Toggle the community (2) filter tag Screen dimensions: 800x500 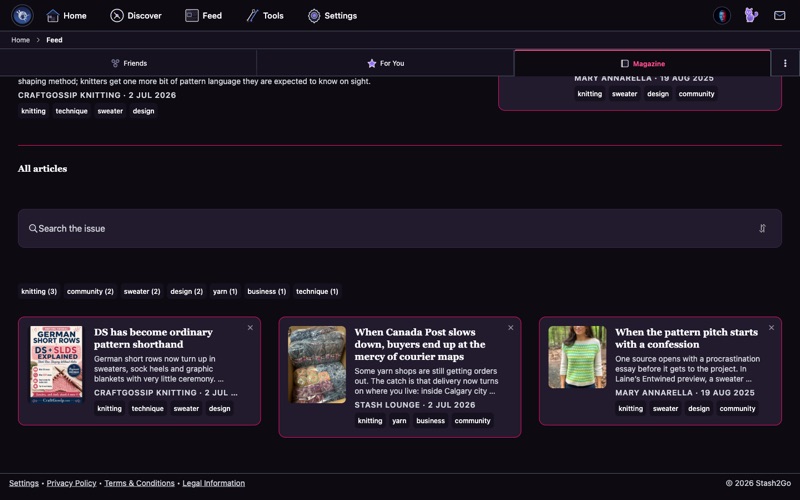[x=90, y=291]
